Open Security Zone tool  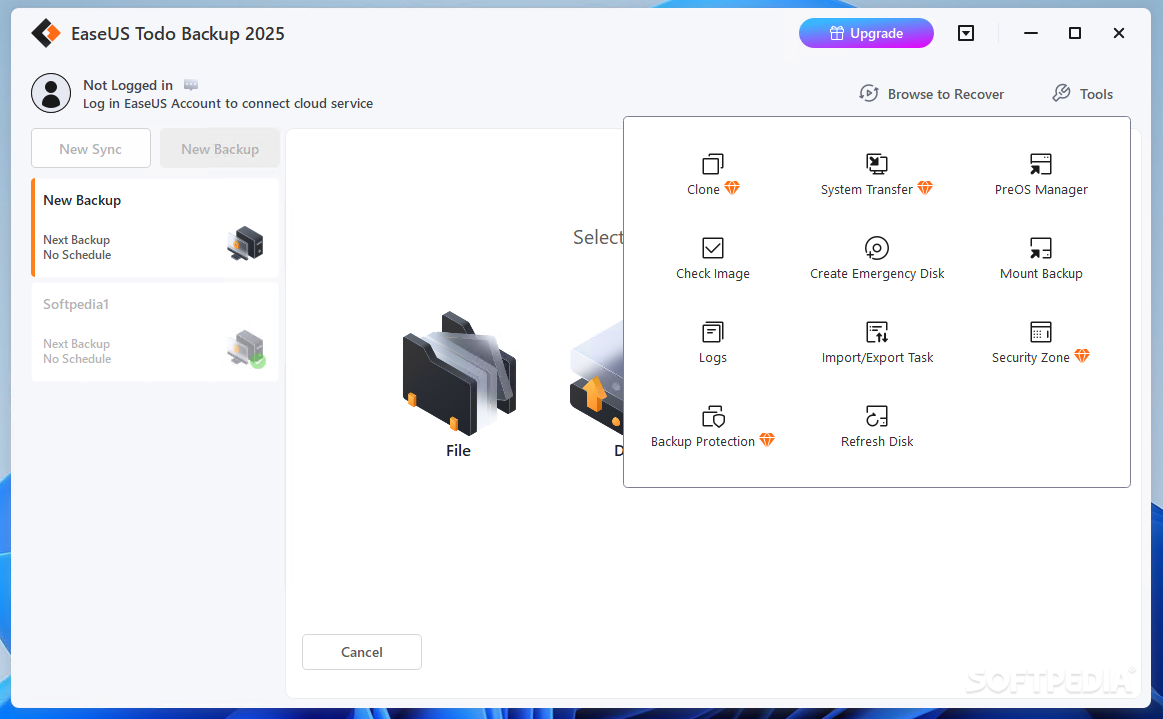1040,342
